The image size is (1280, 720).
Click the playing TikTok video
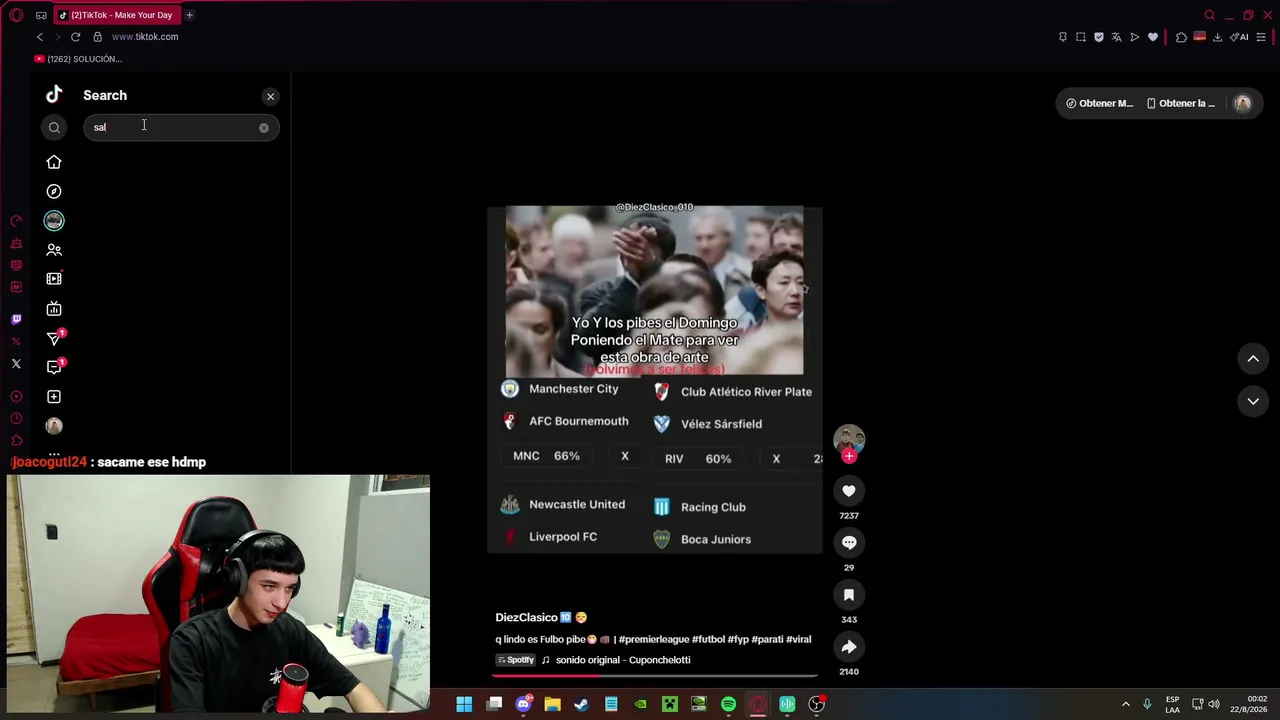coord(654,380)
